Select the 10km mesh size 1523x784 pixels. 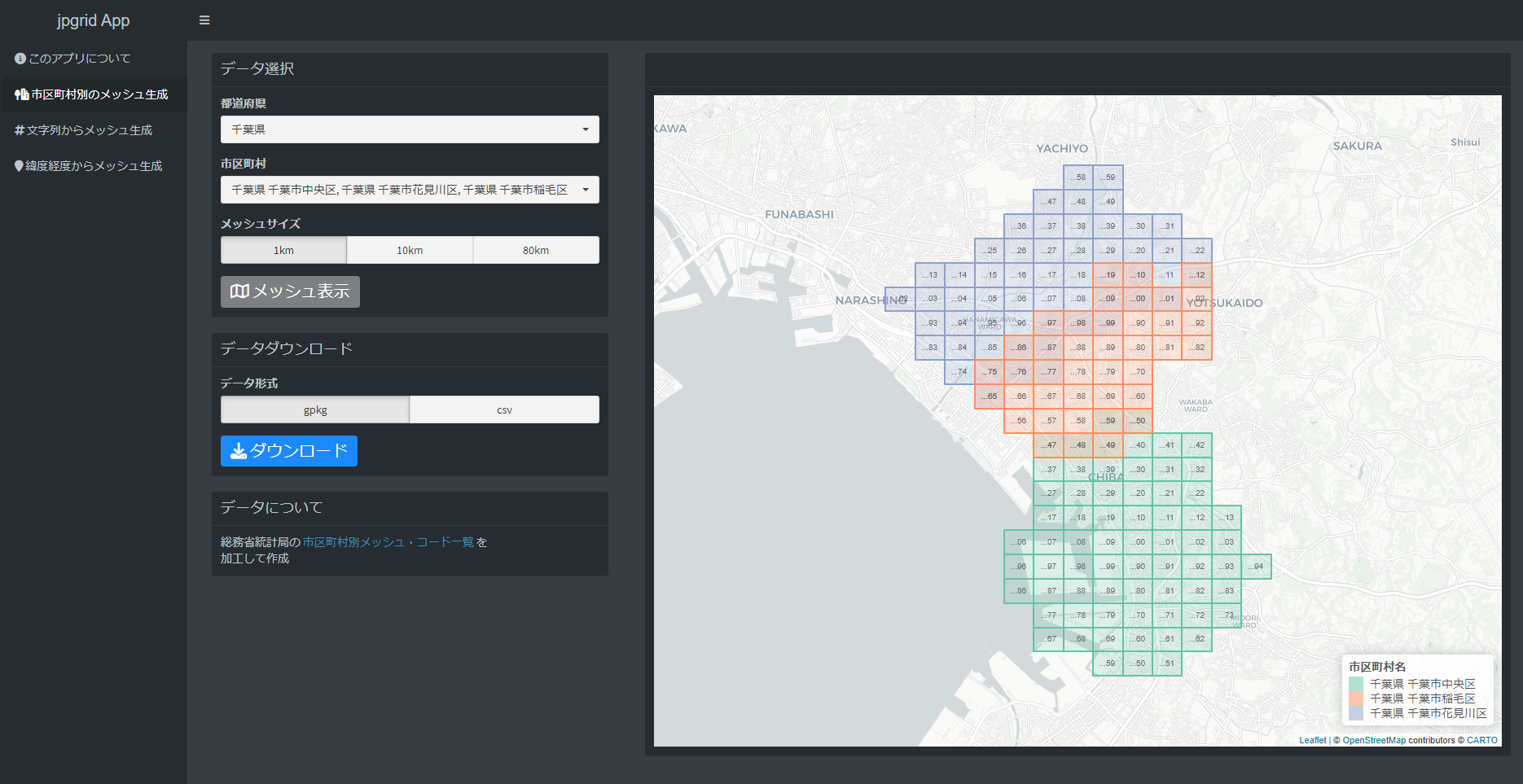click(410, 250)
